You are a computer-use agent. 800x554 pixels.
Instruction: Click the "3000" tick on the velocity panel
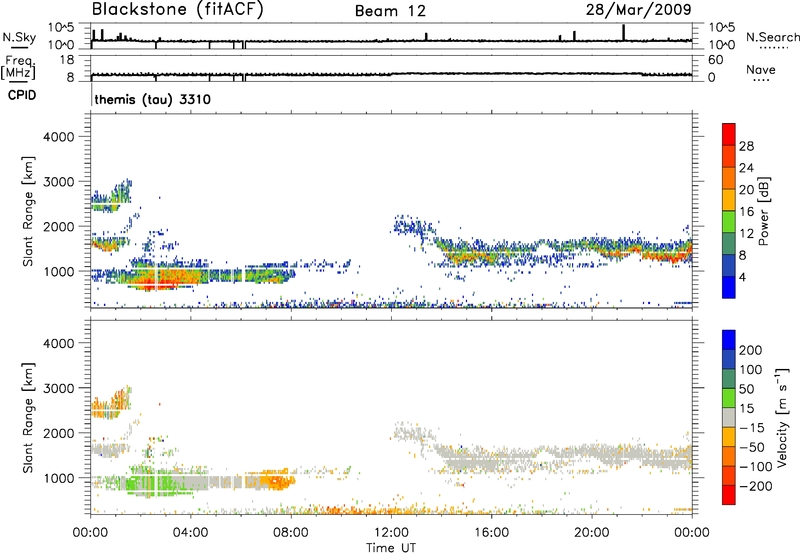(59, 388)
